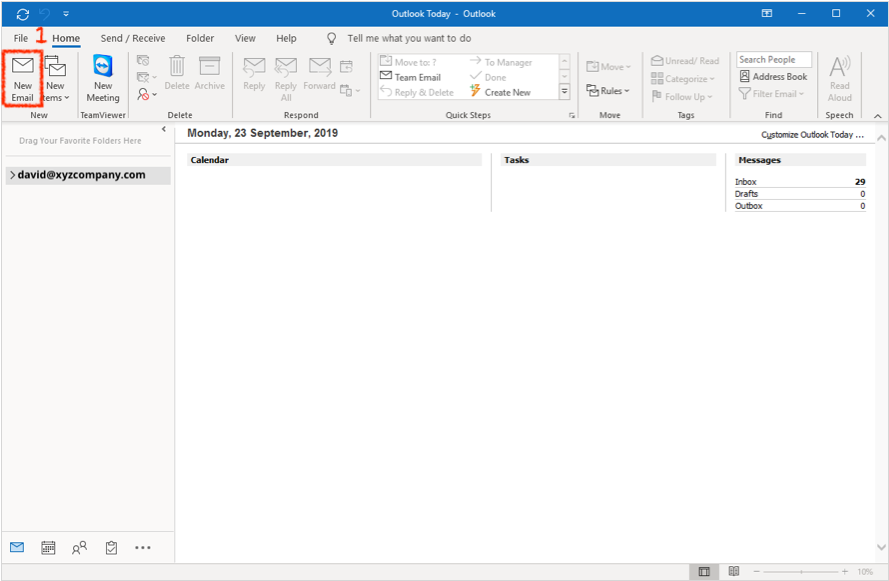Toggle Reading view button in status bar
The height and width of the screenshot is (581, 889).
pos(734,571)
